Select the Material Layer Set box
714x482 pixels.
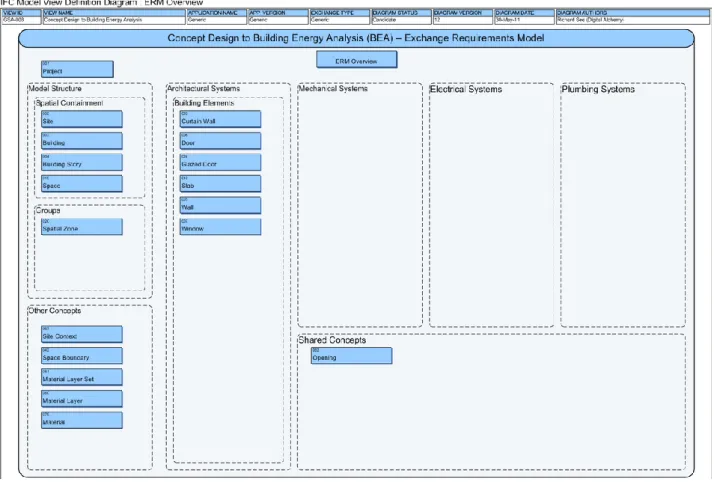(82, 377)
